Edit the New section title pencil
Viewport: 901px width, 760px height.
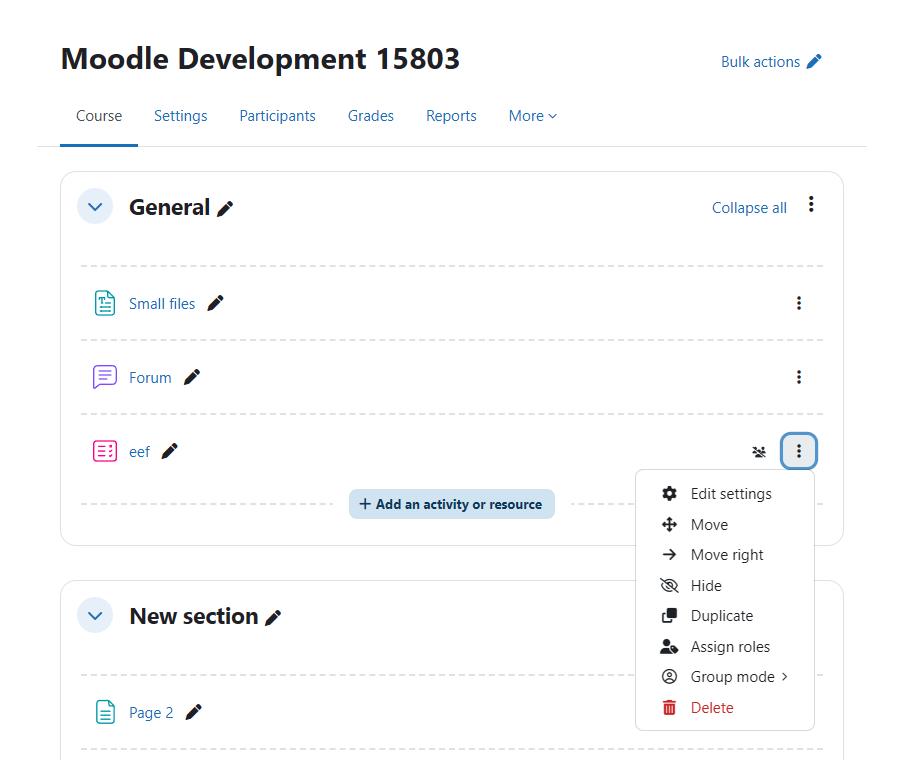tap(273, 618)
